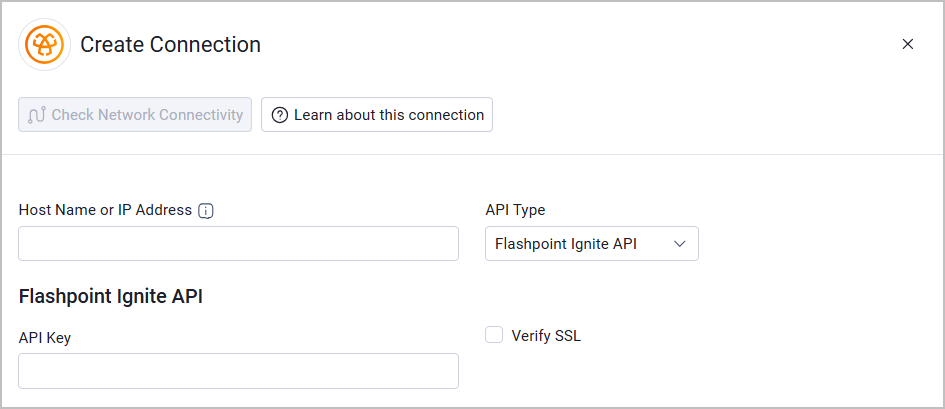Click the Create Connection title text
The image size is (945, 409).
coord(171,45)
